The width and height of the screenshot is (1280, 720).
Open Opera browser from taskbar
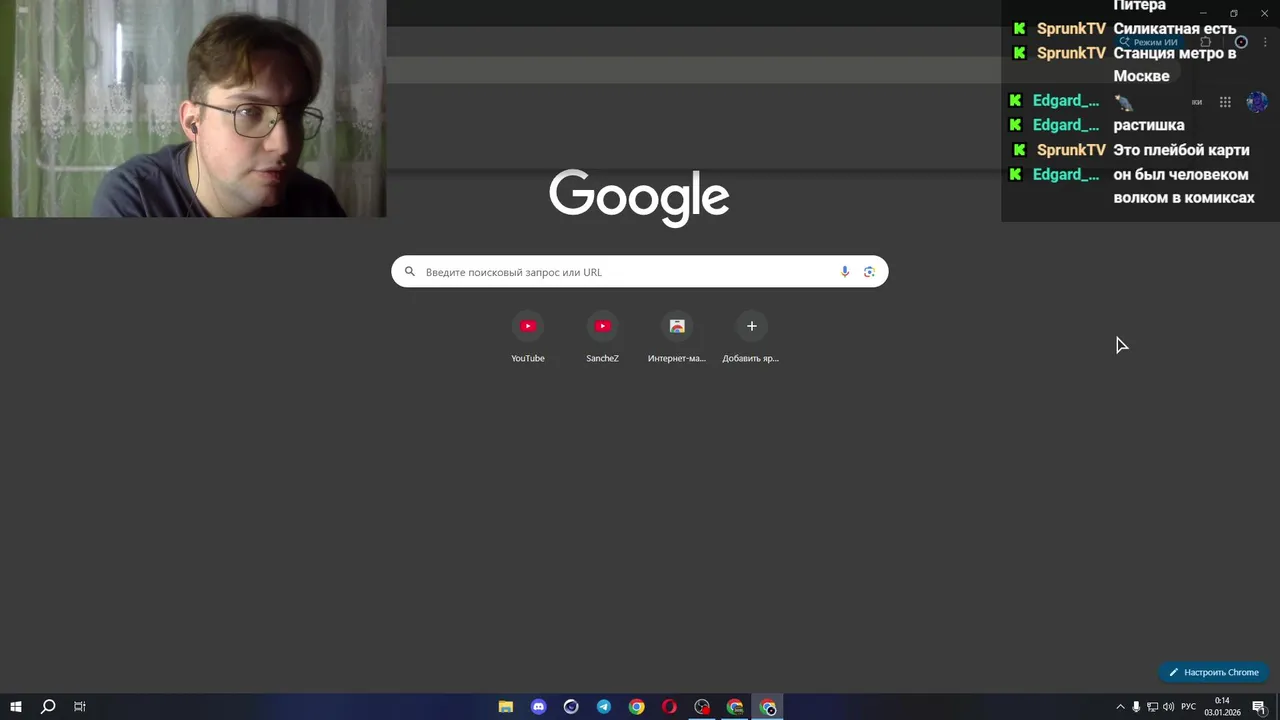coord(669,707)
